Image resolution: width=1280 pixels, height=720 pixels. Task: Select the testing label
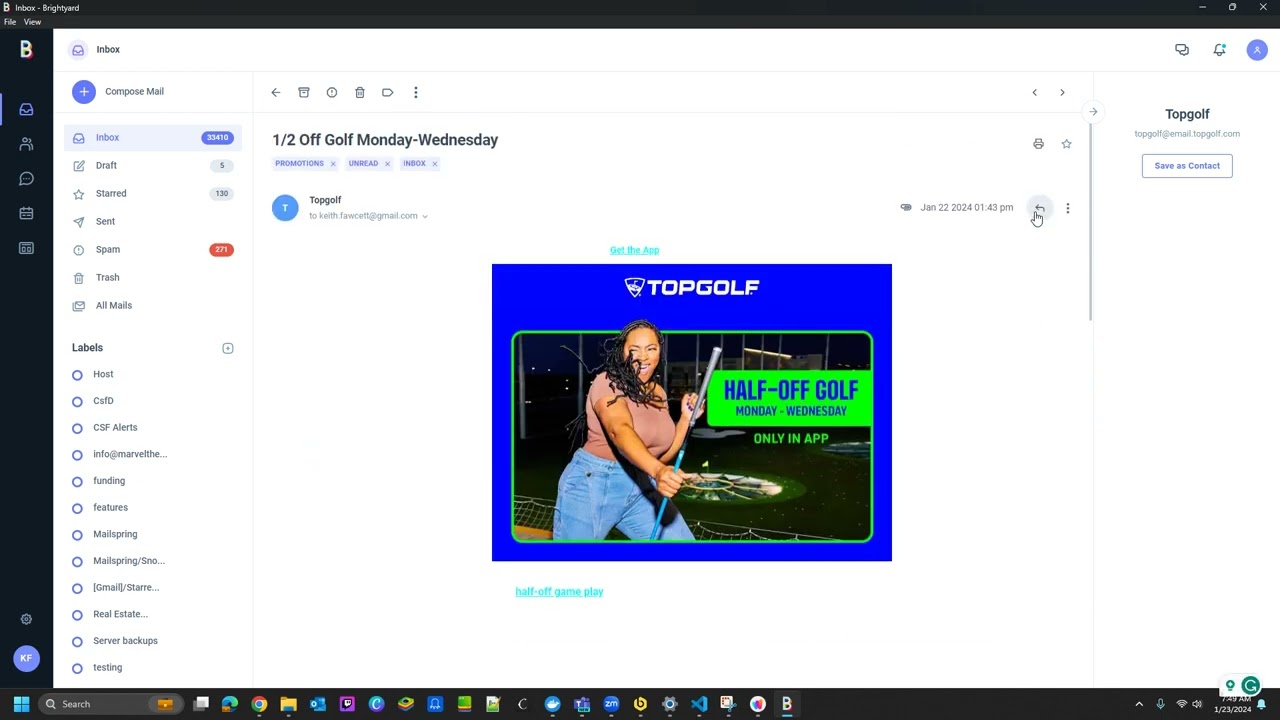click(107, 668)
